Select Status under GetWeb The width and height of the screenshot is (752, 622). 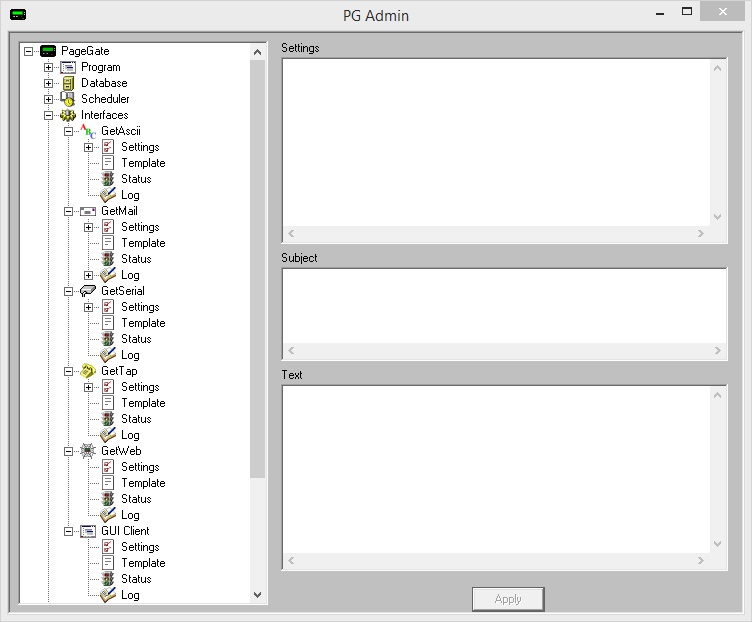136,499
